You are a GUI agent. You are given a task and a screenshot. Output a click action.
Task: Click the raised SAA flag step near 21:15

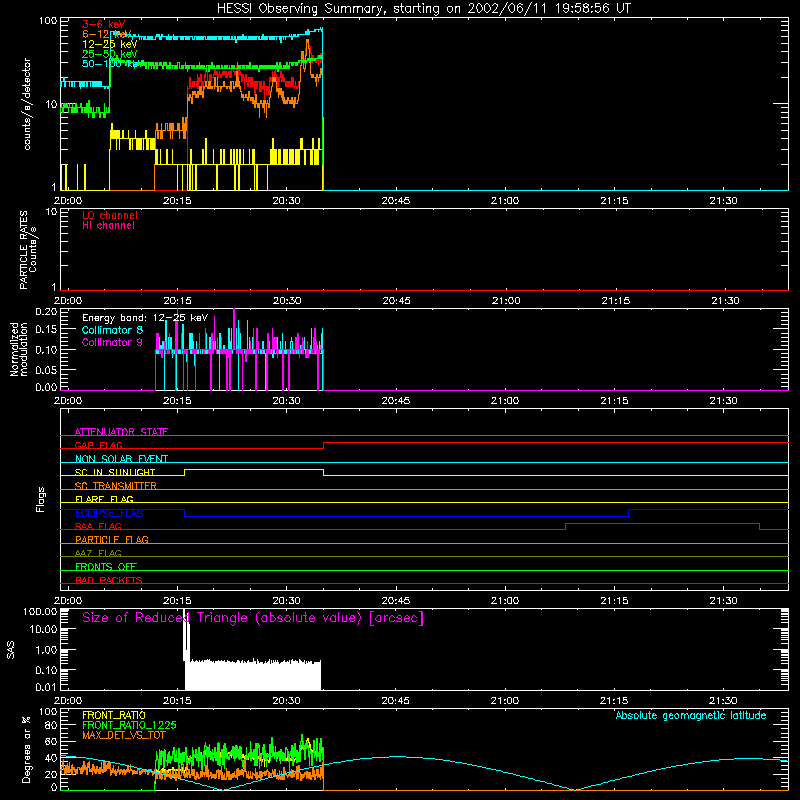[662, 523]
